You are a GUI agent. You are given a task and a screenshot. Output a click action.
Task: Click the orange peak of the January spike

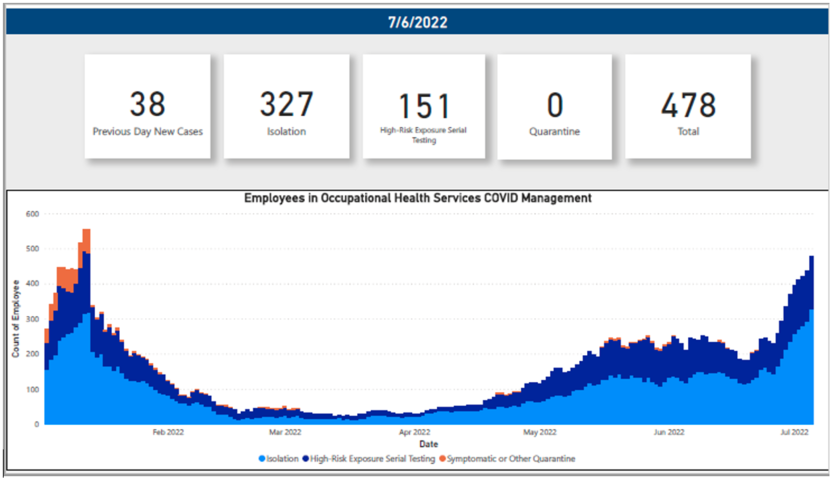click(x=86, y=235)
